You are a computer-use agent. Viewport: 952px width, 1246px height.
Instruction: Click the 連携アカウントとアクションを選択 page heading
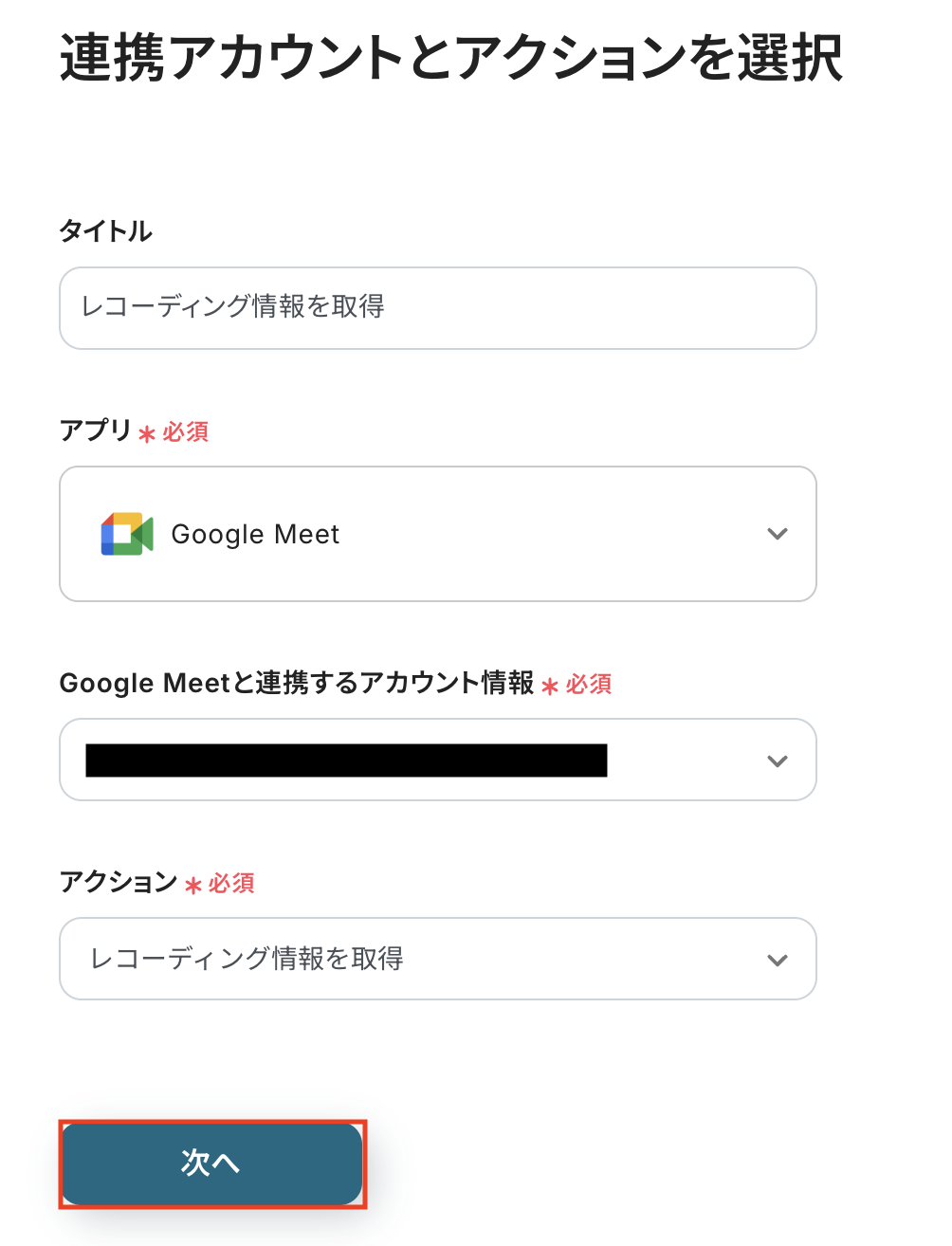450,59
